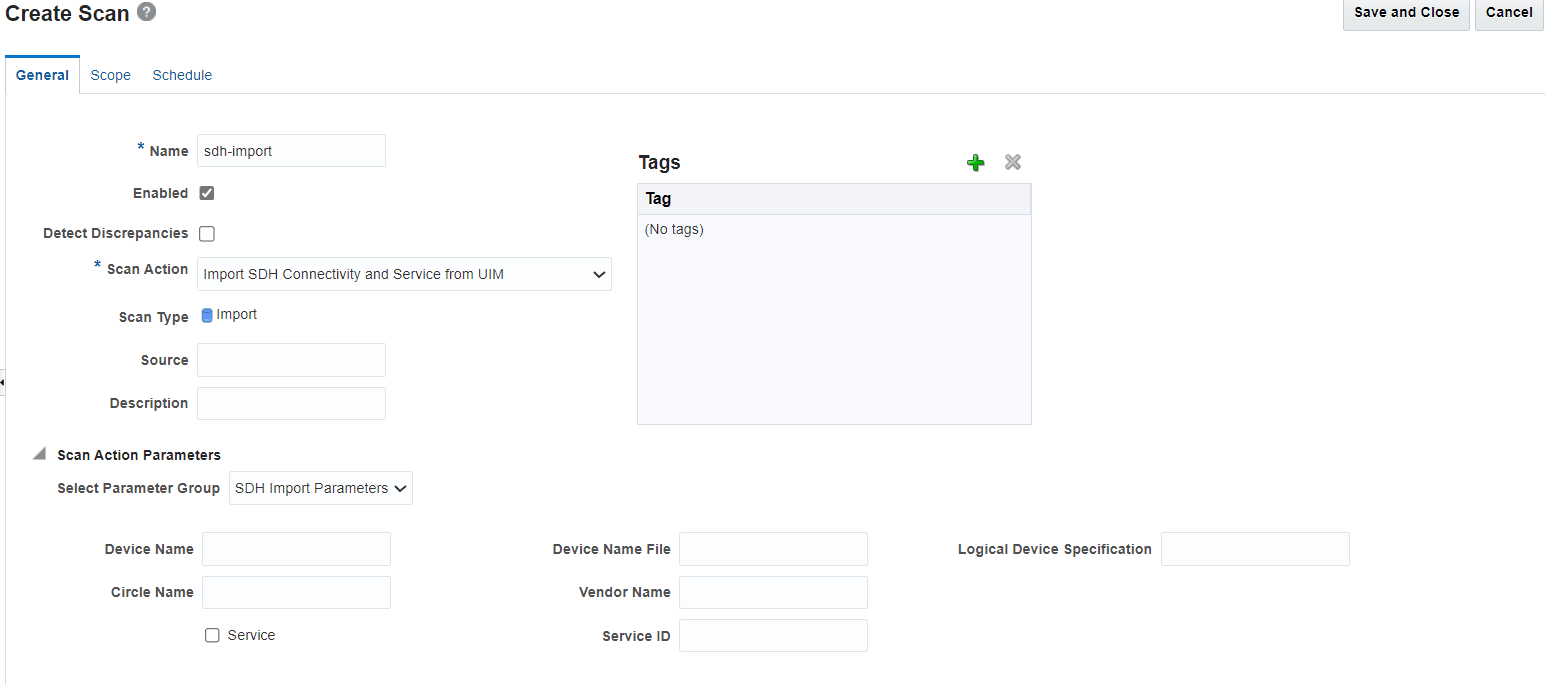
Task: Open the Schedule tab
Action: pyautogui.click(x=182, y=75)
